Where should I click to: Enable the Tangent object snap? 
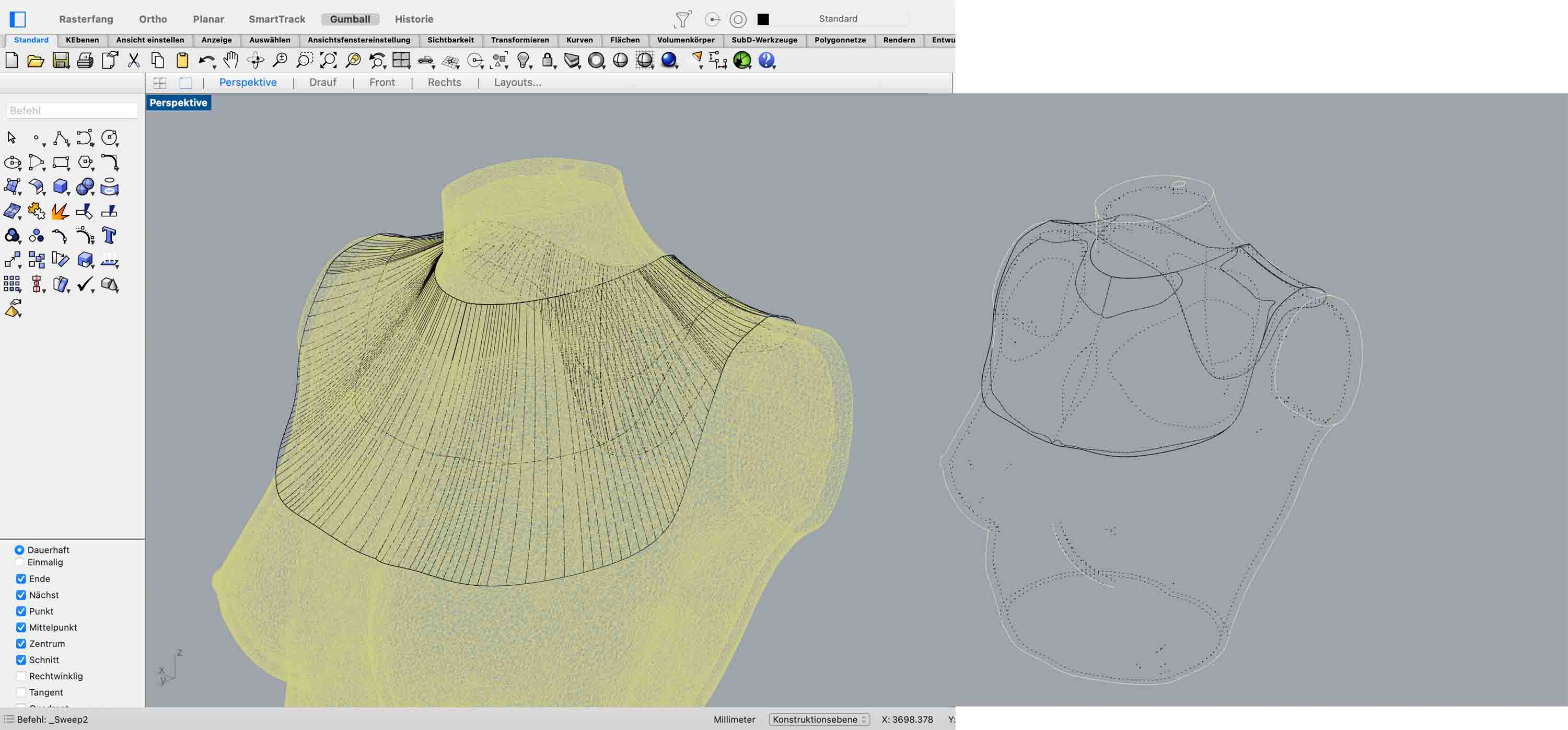(x=21, y=692)
